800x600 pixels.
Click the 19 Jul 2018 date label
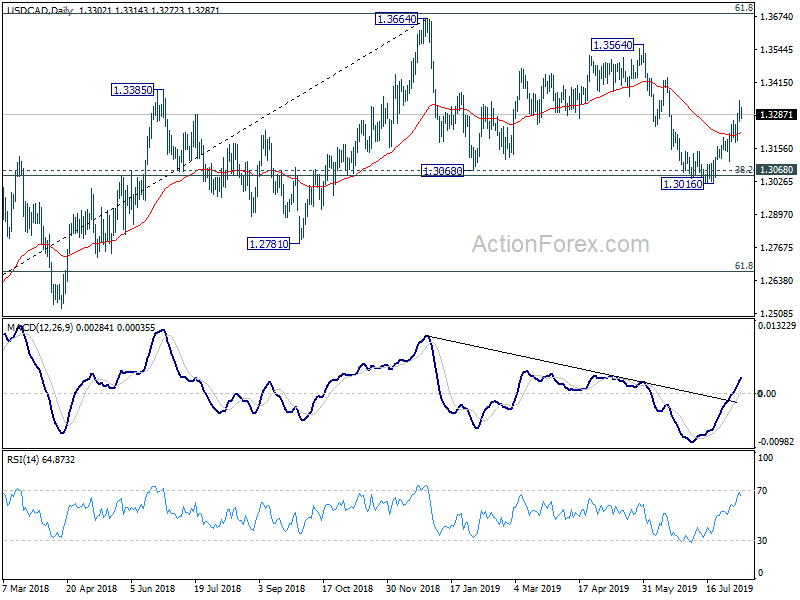pos(217,588)
